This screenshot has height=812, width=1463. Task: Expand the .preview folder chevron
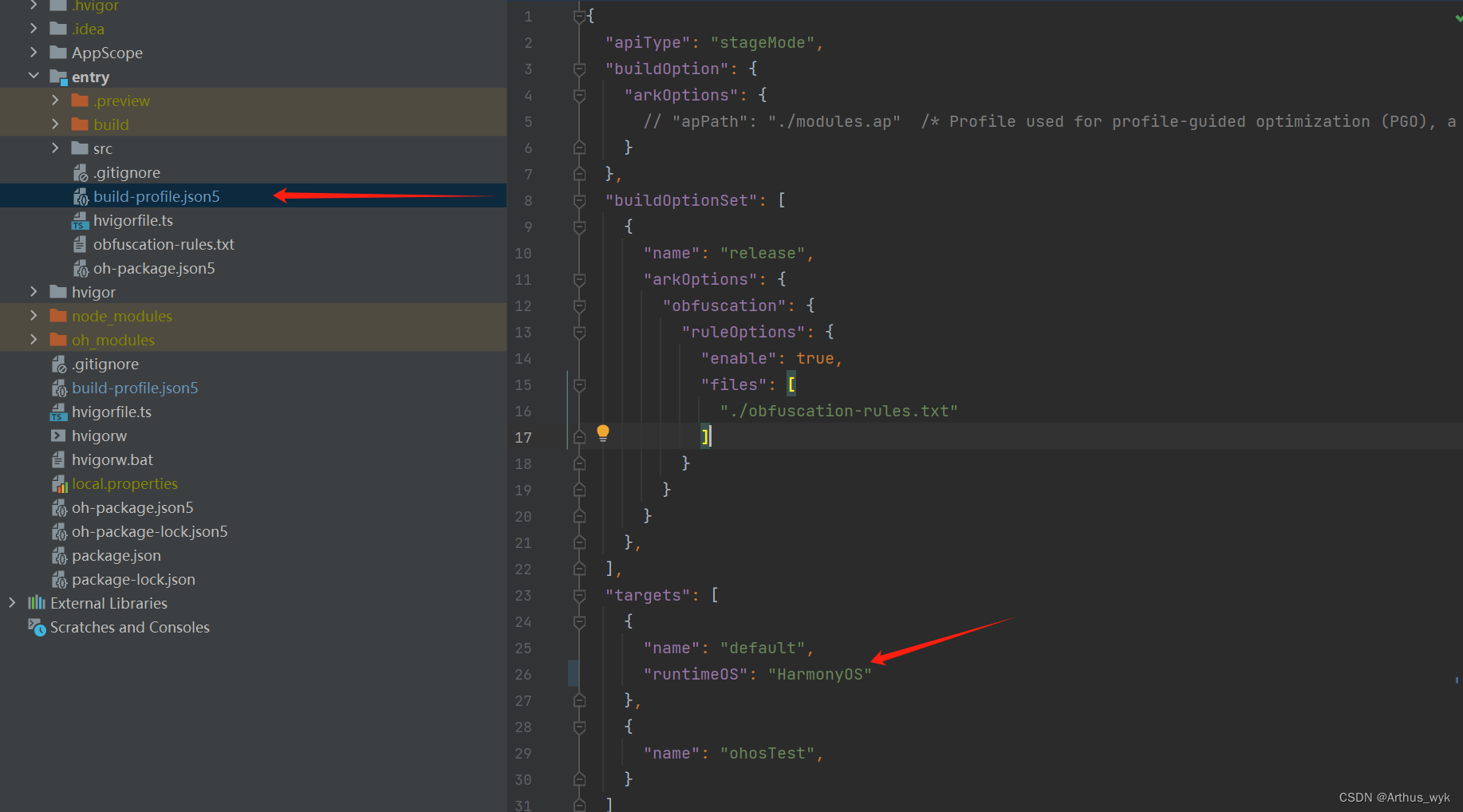coord(55,100)
